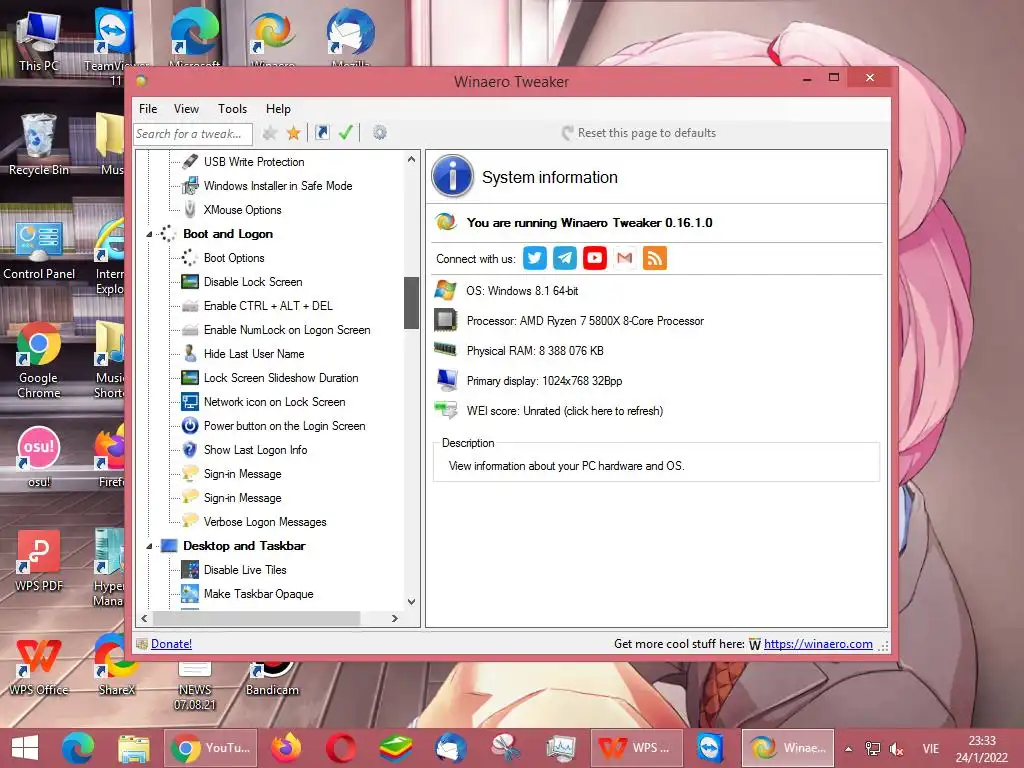Viewport: 1024px width, 768px height.
Task: Open Opera from the taskbar
Action: pyautogui.click(x=341, y=748)
